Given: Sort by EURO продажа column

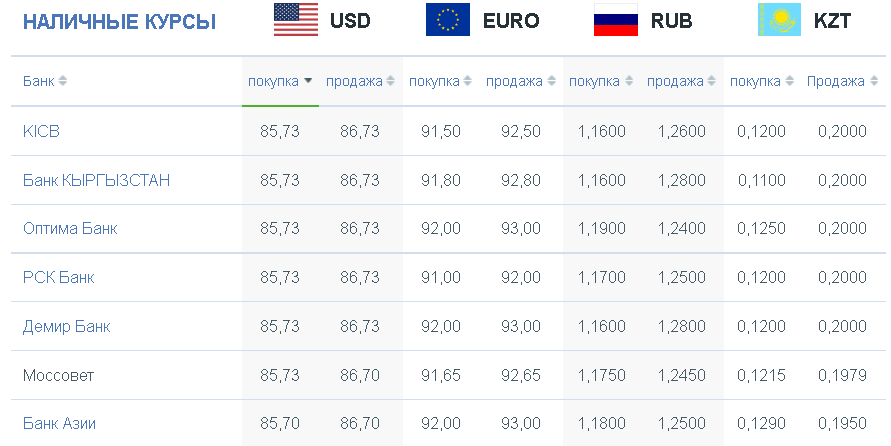Looking at the screenshot, I should point(521,81).
